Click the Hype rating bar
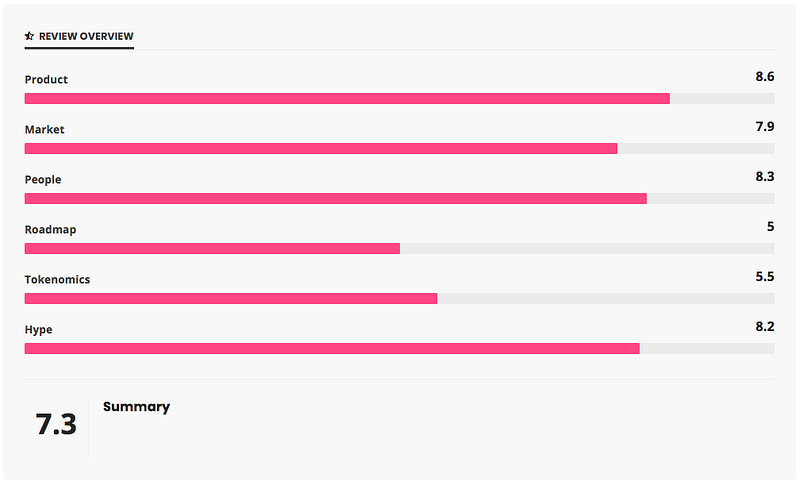Screen dimensions: 800x482 399,348
